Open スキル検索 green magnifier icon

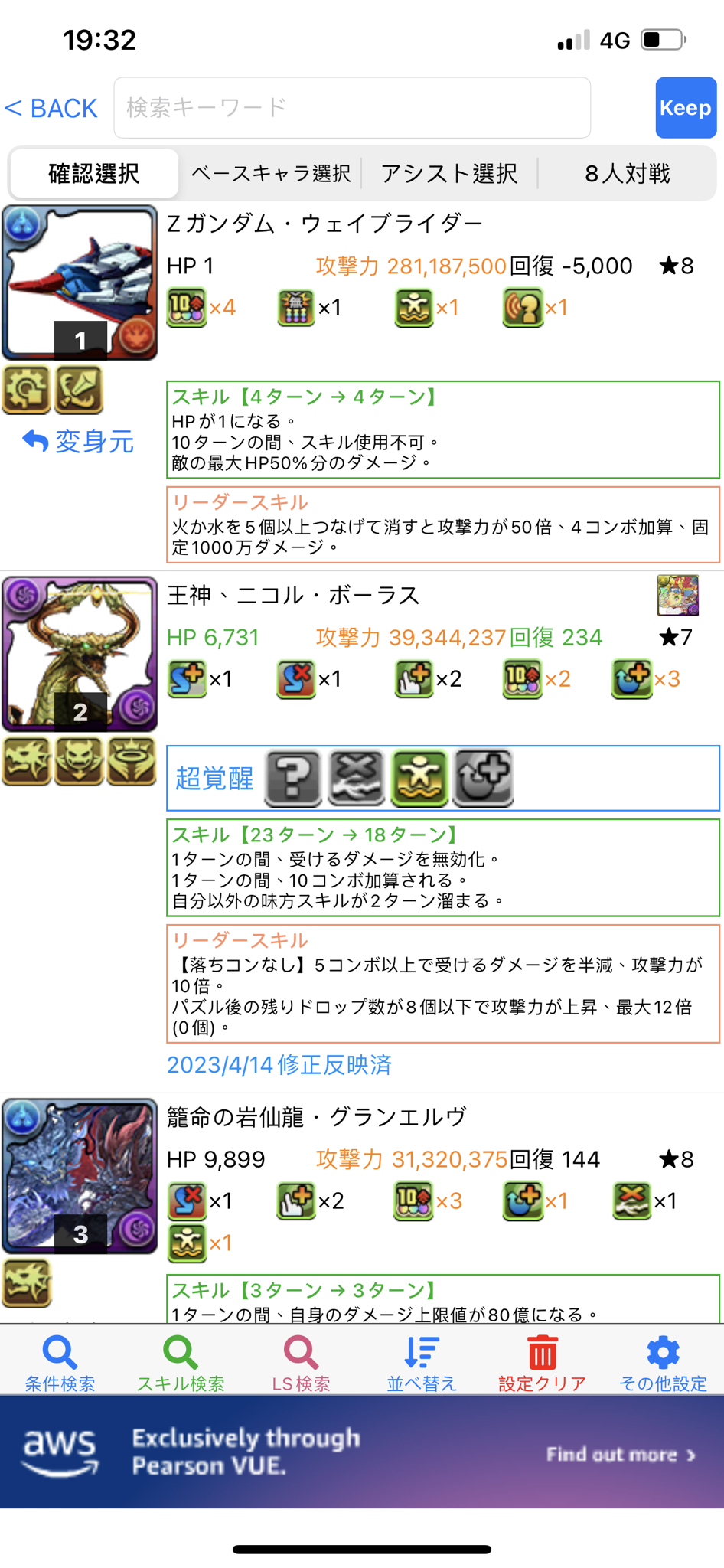point(181,1353)
